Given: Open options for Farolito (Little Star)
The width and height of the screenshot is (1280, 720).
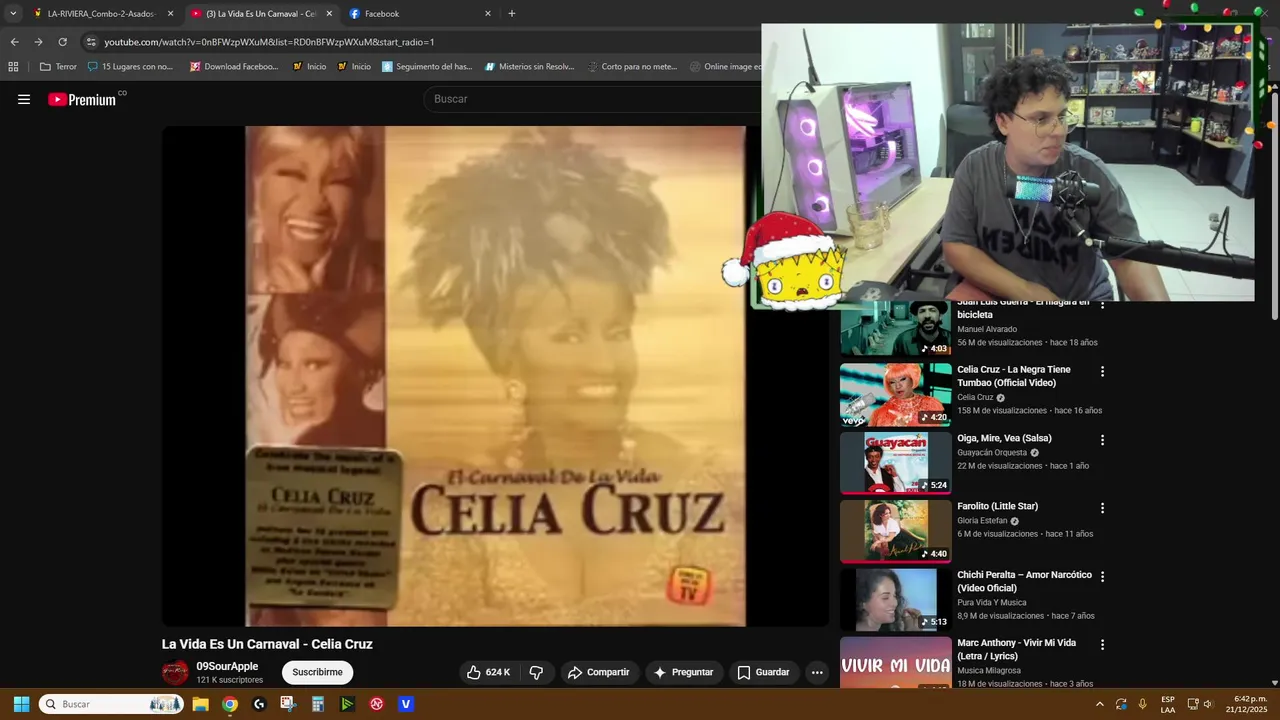Looking at the screenshot, I should 1103,508.
